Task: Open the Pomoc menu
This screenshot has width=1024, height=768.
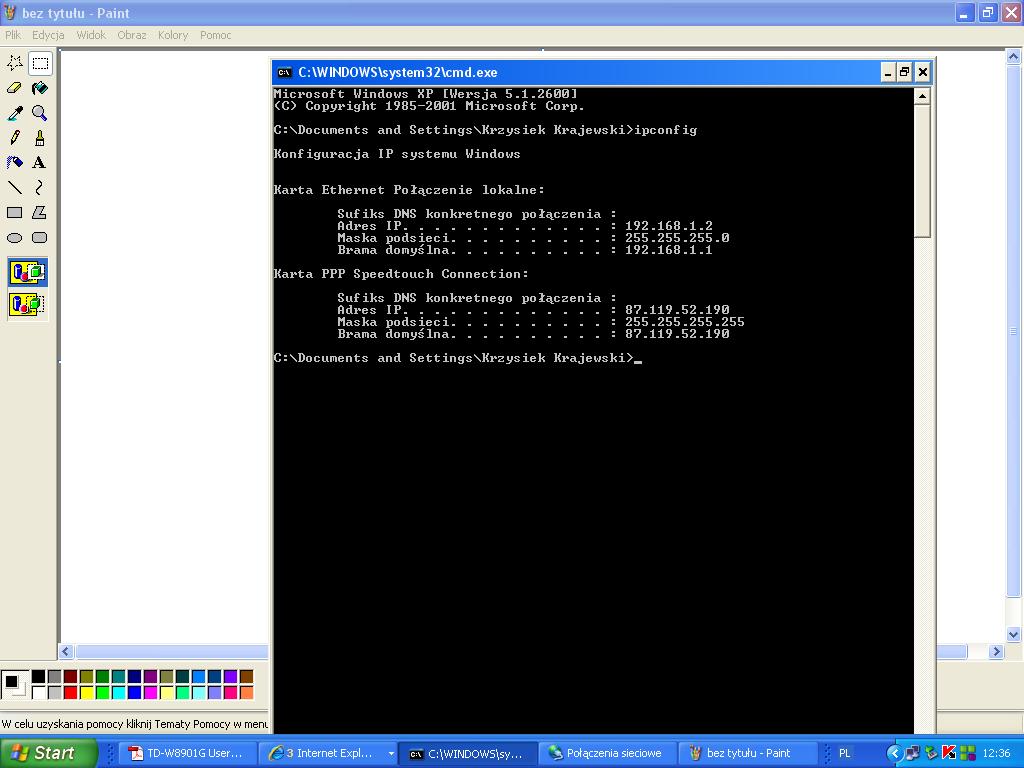Action: (216, 35)
